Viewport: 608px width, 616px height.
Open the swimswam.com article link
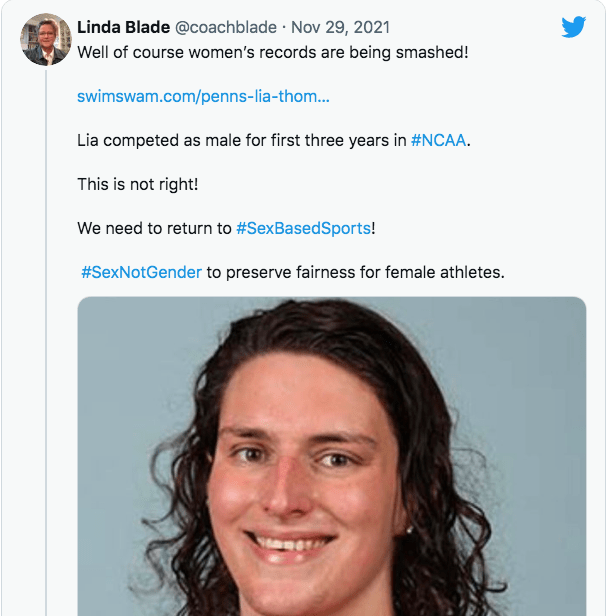[203, 96]
